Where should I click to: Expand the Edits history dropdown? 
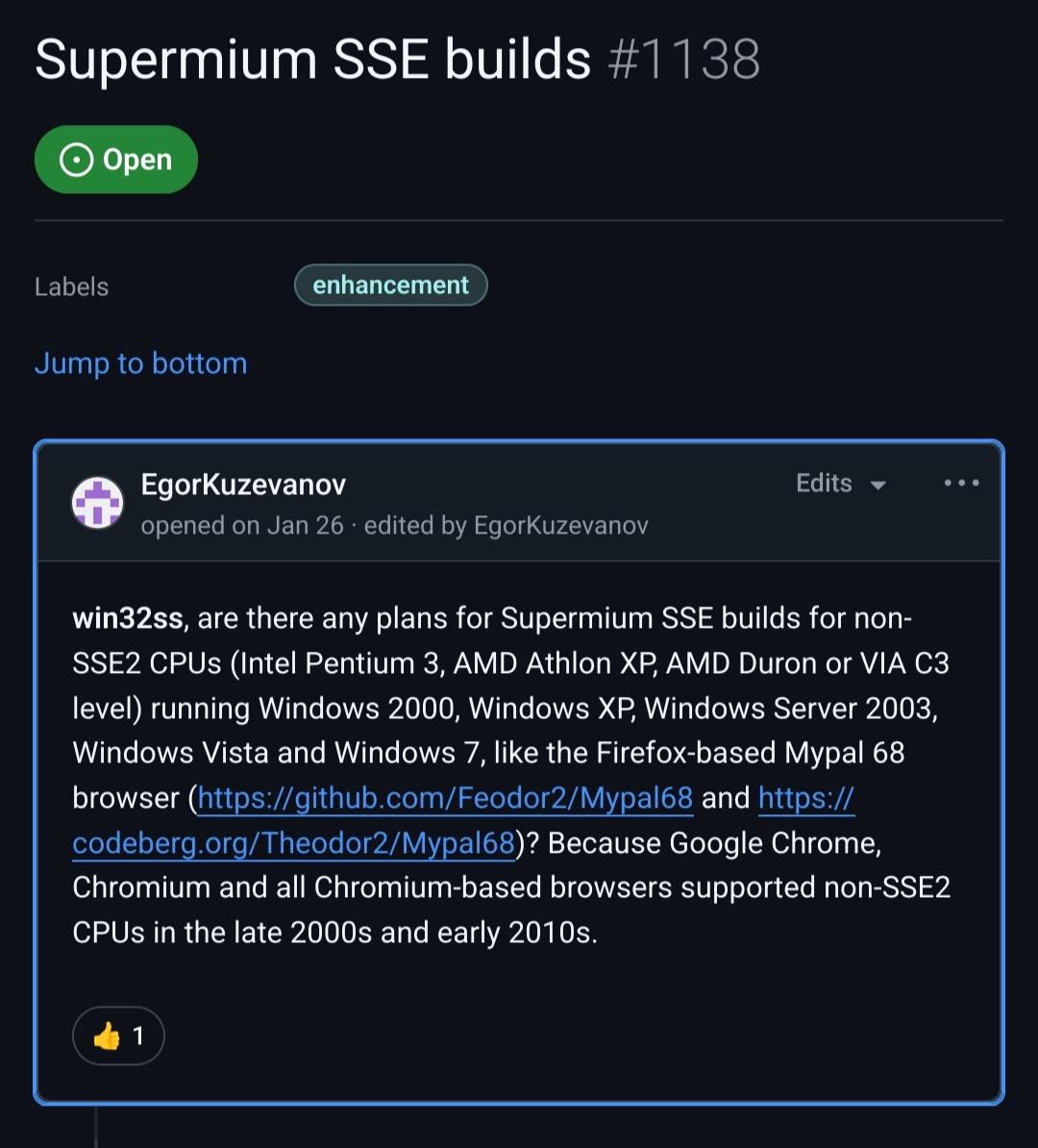tap(840, 484)
